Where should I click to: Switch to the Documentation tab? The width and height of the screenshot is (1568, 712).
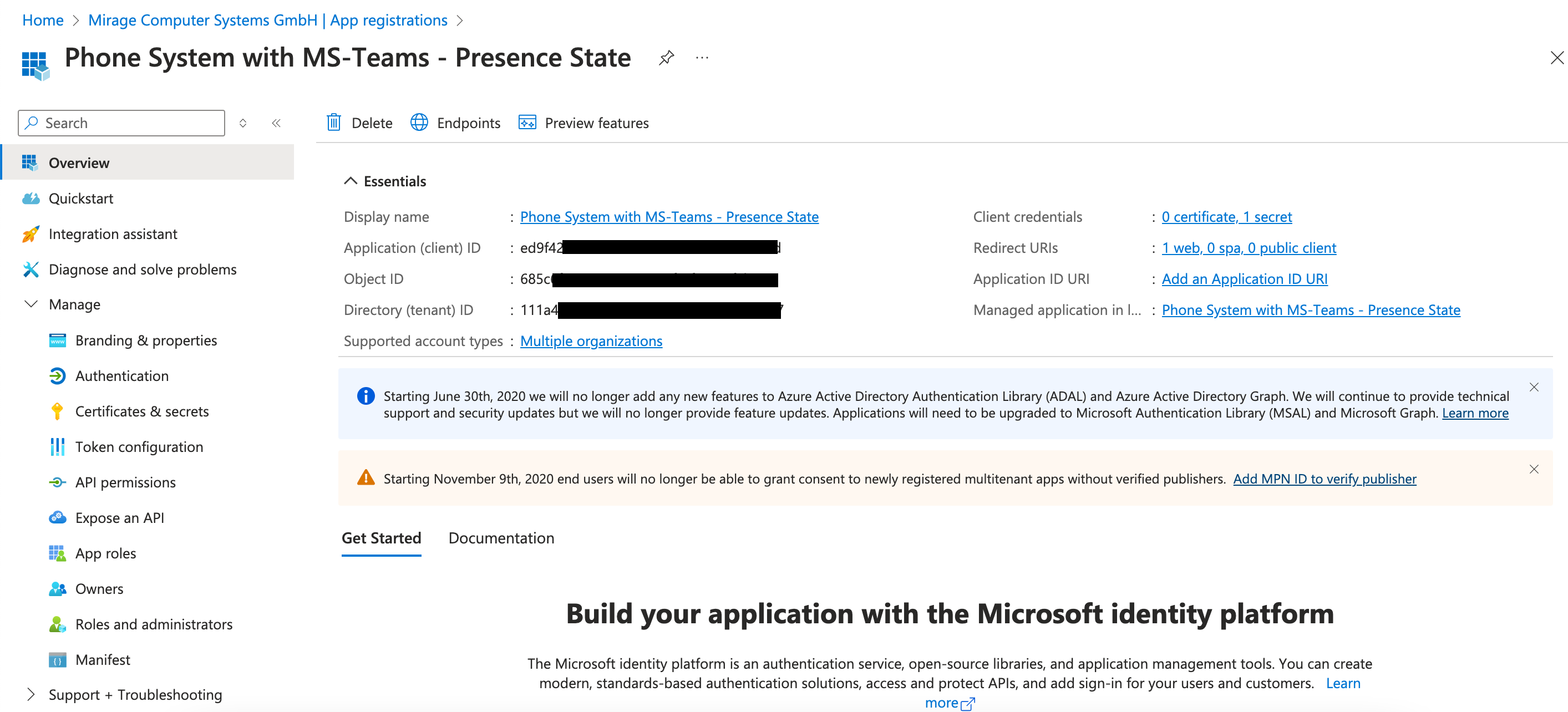(501, 538)
